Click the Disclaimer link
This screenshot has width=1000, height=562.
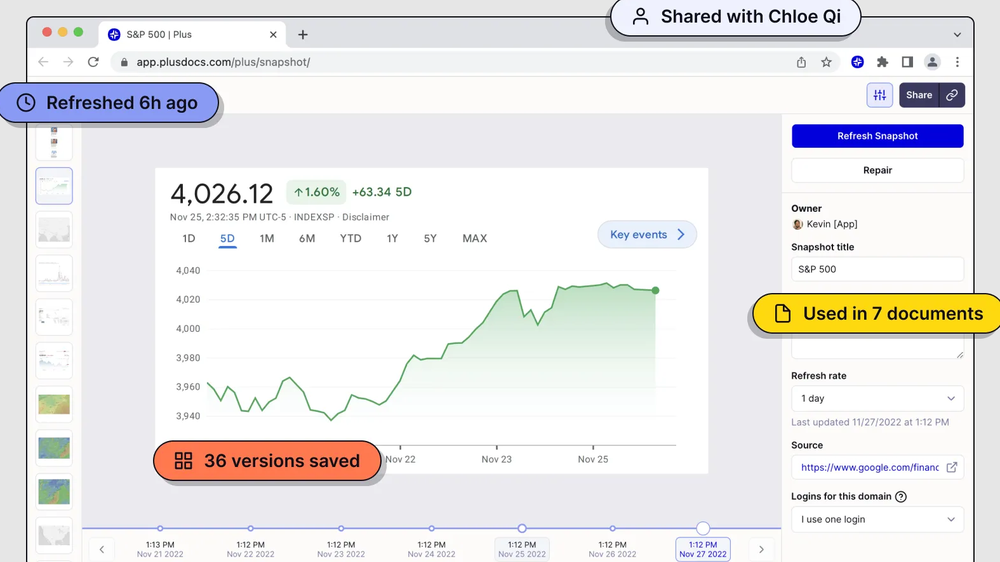pyautogui.click(x=365, y=217)
